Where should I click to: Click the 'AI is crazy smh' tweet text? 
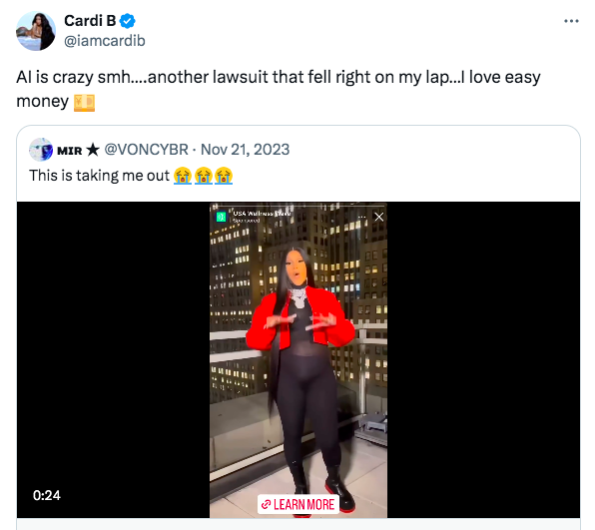click(x=74, y=77)
